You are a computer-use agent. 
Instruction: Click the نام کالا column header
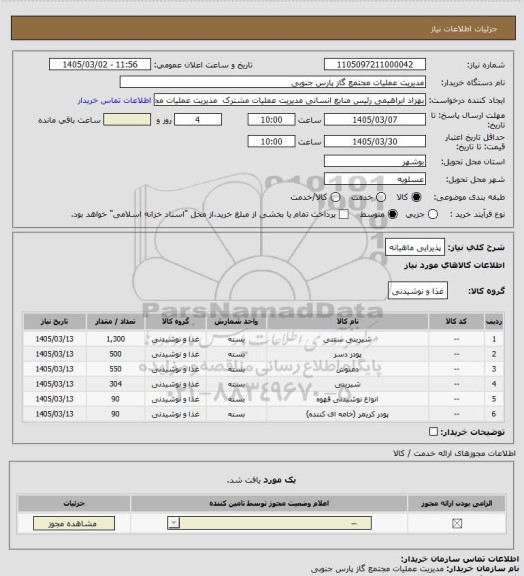tap(347, 321)
